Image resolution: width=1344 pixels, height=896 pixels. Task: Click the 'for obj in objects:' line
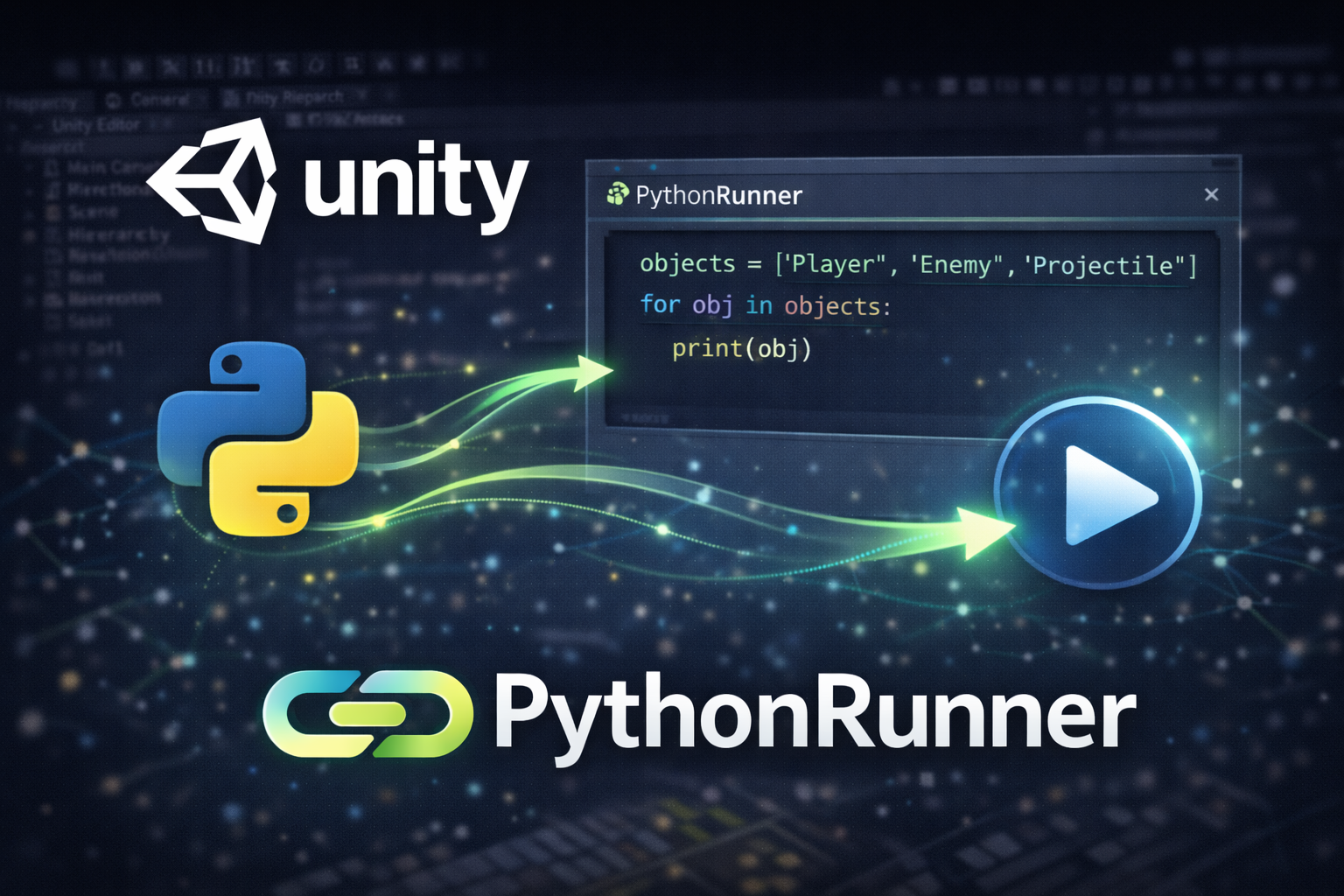pos(765,305)
